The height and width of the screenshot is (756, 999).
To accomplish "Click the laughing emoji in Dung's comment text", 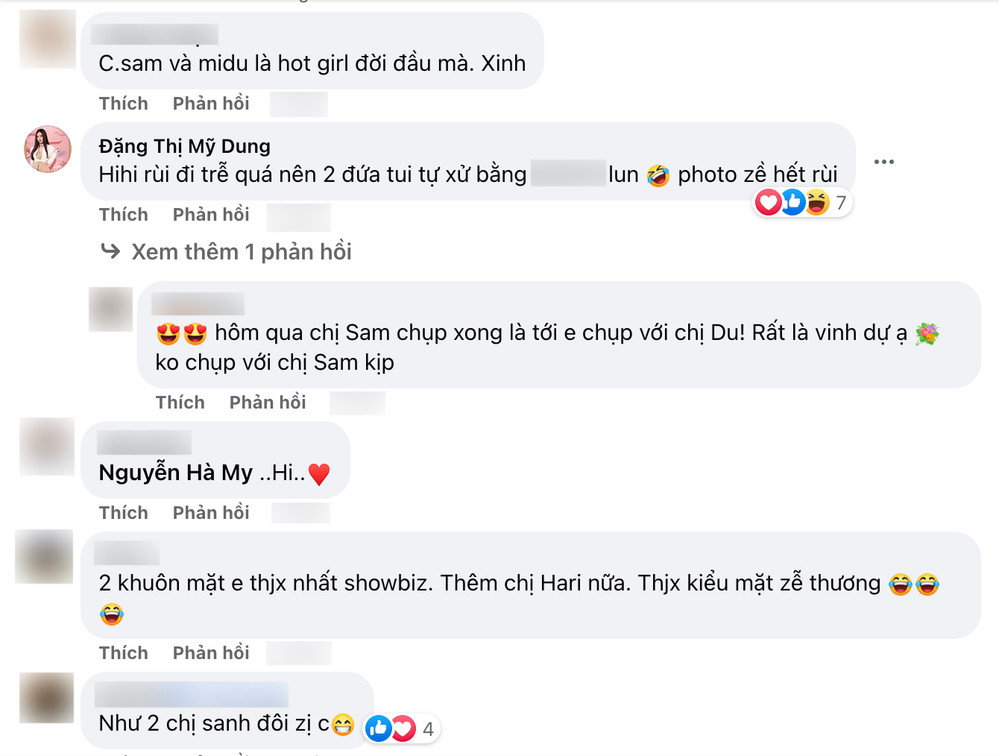I will pyautogui.click(x=660, y=173).
